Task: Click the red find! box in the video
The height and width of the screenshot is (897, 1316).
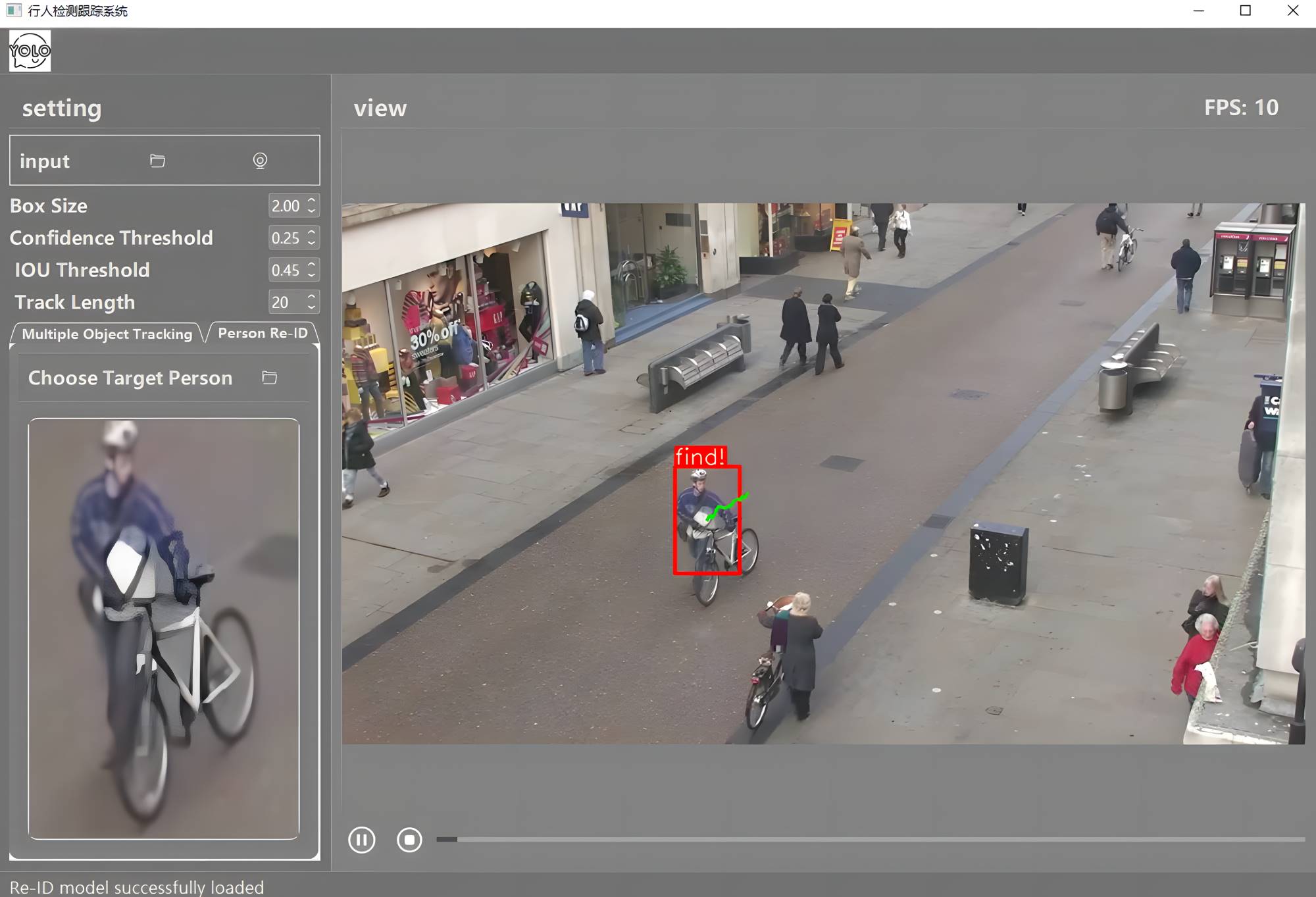Action: (x=707, y=520)
